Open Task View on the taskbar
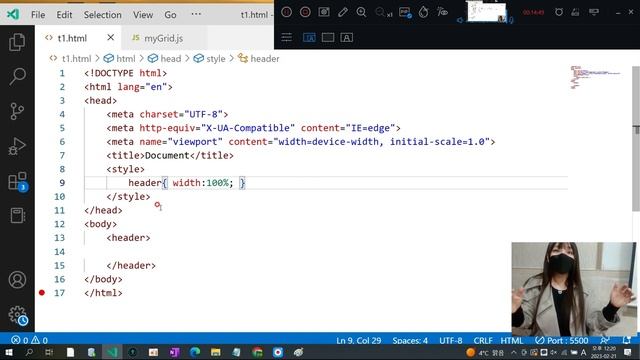The height and width of the screenshot is (360, 640). pos(49,352)
